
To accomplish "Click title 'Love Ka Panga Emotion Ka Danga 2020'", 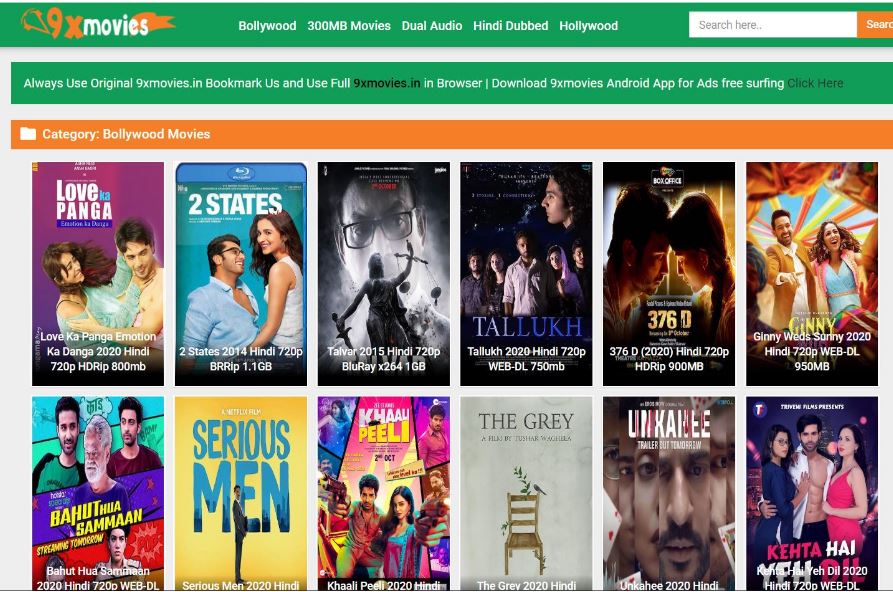I will [98, 352].
